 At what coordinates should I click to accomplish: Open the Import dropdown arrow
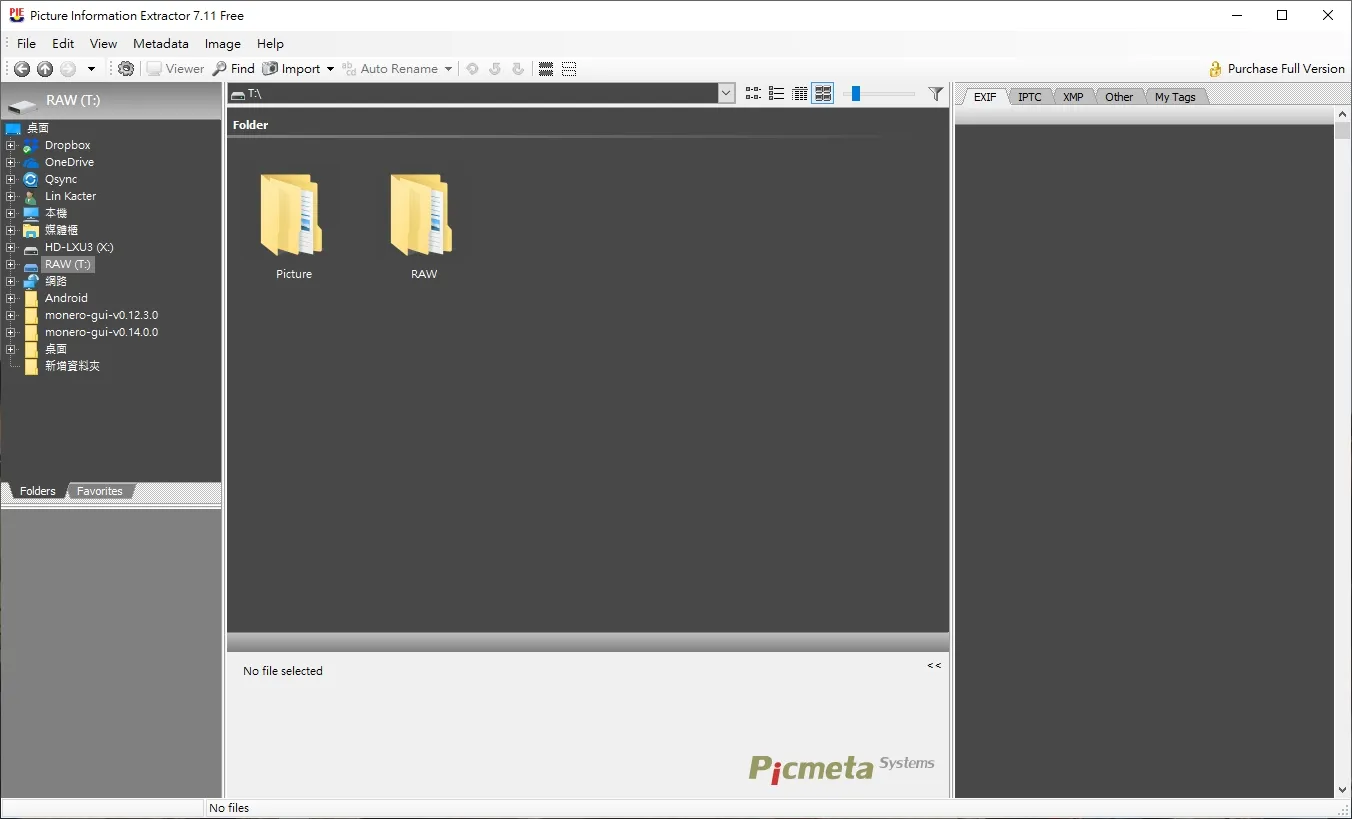(330, 69)
